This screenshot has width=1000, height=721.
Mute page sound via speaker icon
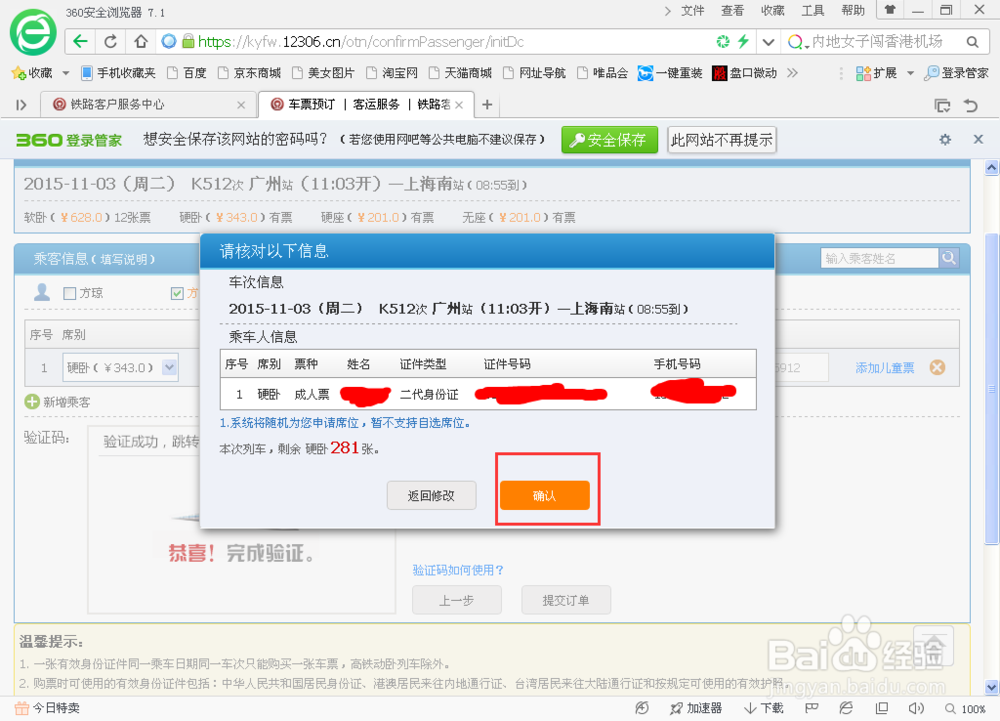coord(916,707)
